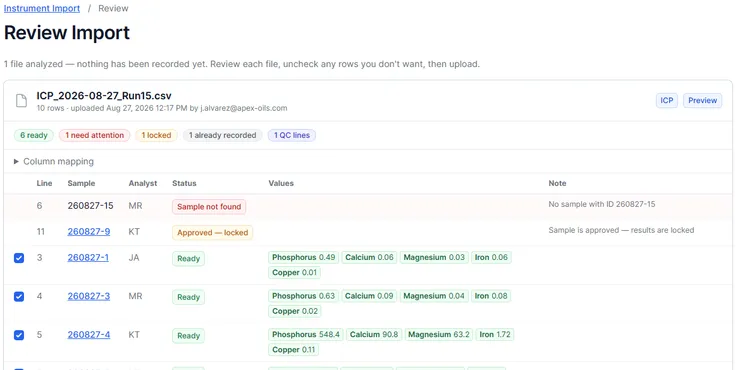
Task: Open sample link 260827-3
Action: pos(89,296)
